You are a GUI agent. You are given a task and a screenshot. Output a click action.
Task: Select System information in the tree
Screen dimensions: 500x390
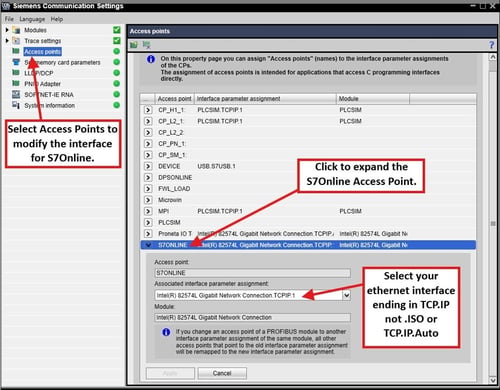pyautogui.click(x=49, y=105)
